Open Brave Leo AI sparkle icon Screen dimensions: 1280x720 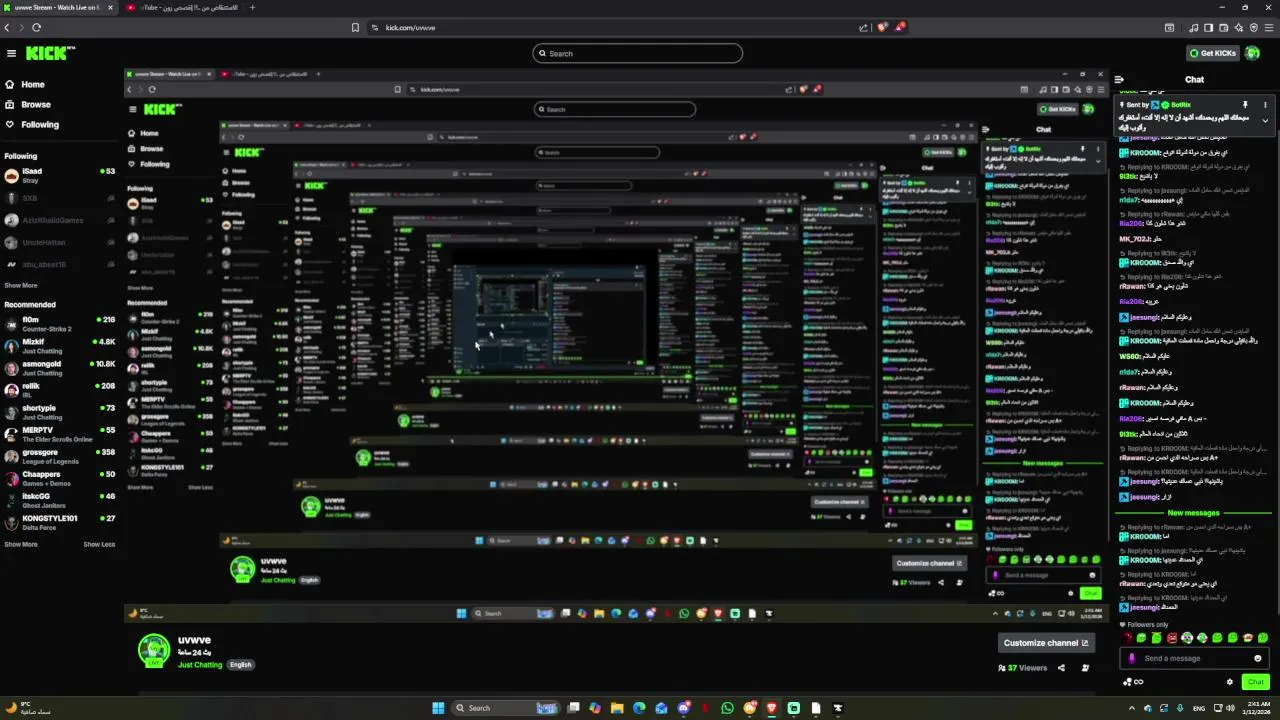pyautogui.click(x=1239, y=27)
